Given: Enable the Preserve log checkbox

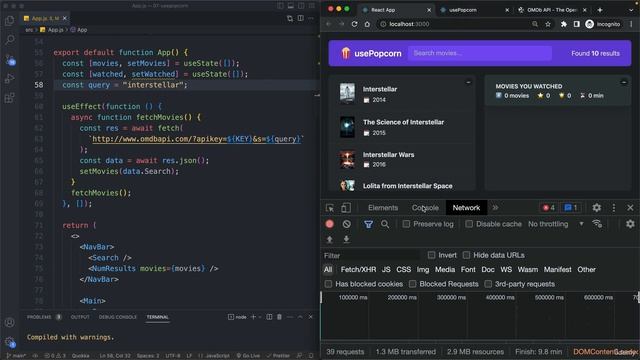Looking at the screenshot, I should 406,224.
